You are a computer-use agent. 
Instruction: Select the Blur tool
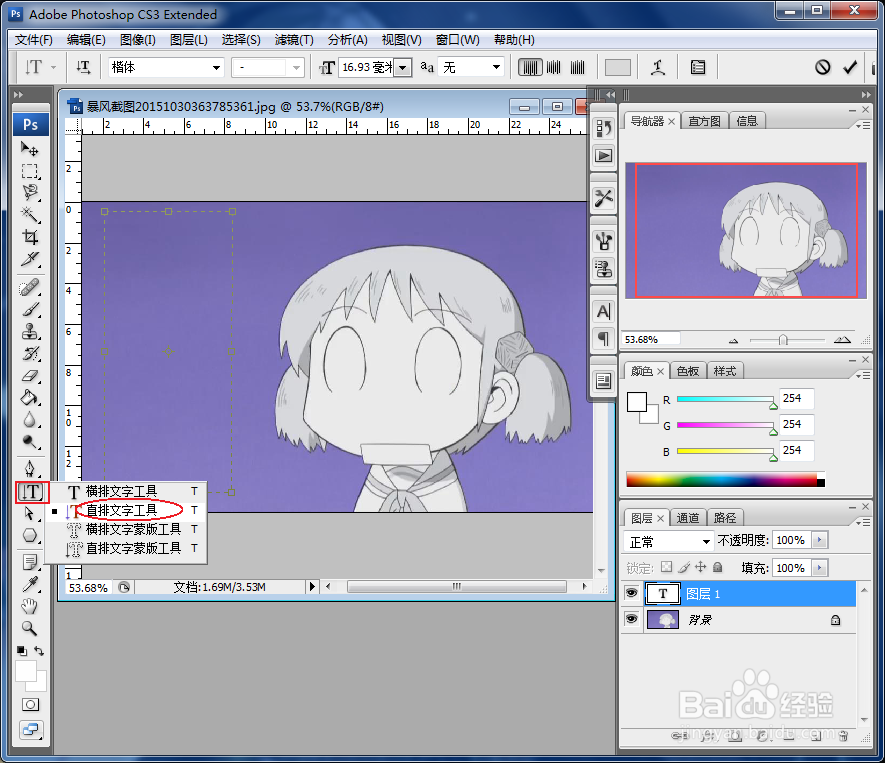[x=30, y=420]
